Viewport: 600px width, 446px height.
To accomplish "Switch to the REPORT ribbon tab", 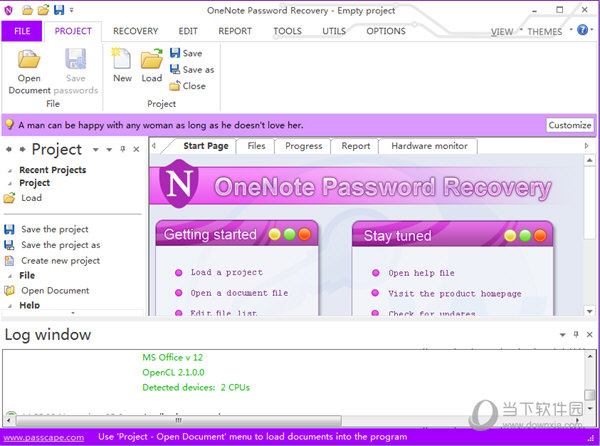I will [235, 31].
